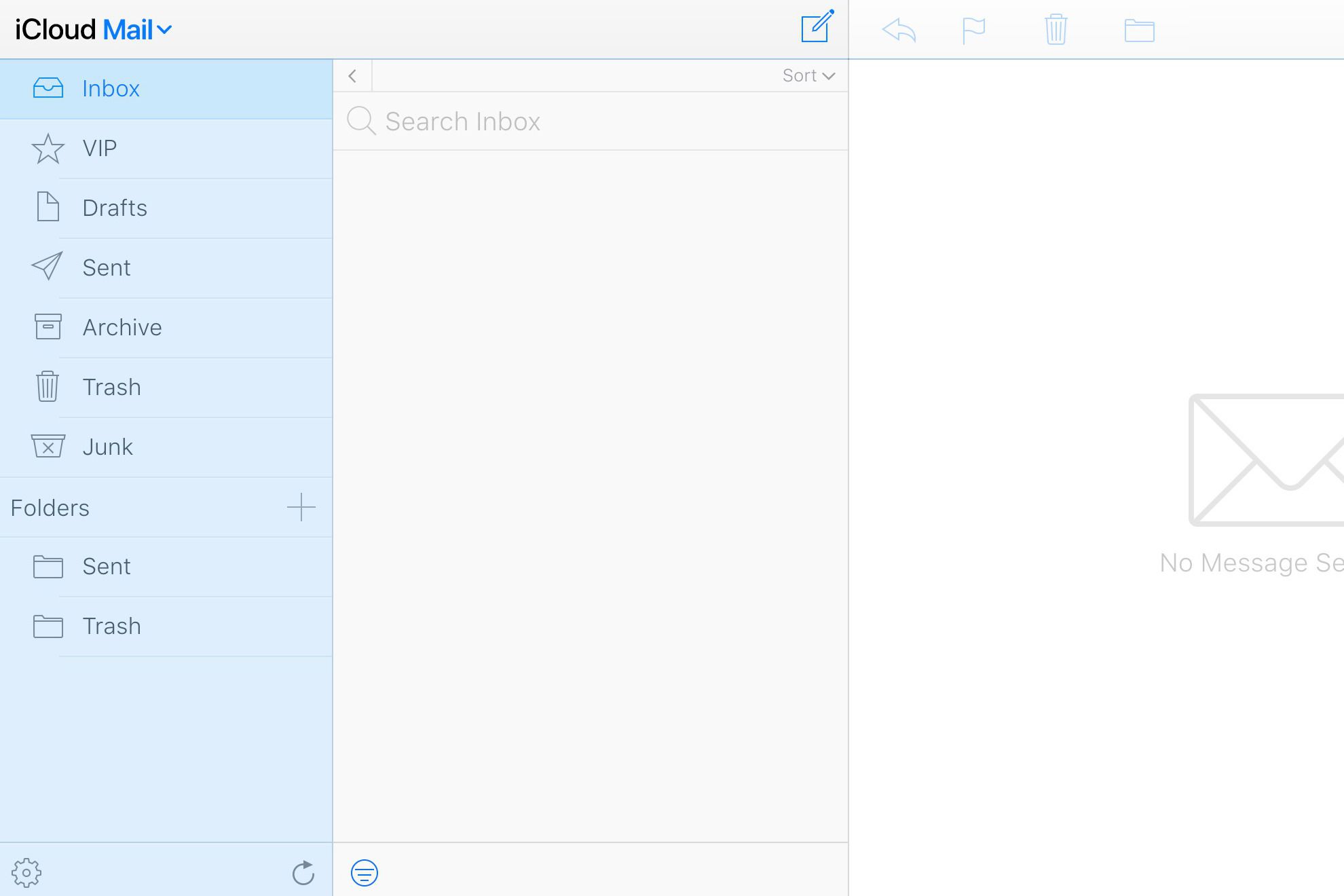Add a new folder with the plus icon

click(301, 507)
